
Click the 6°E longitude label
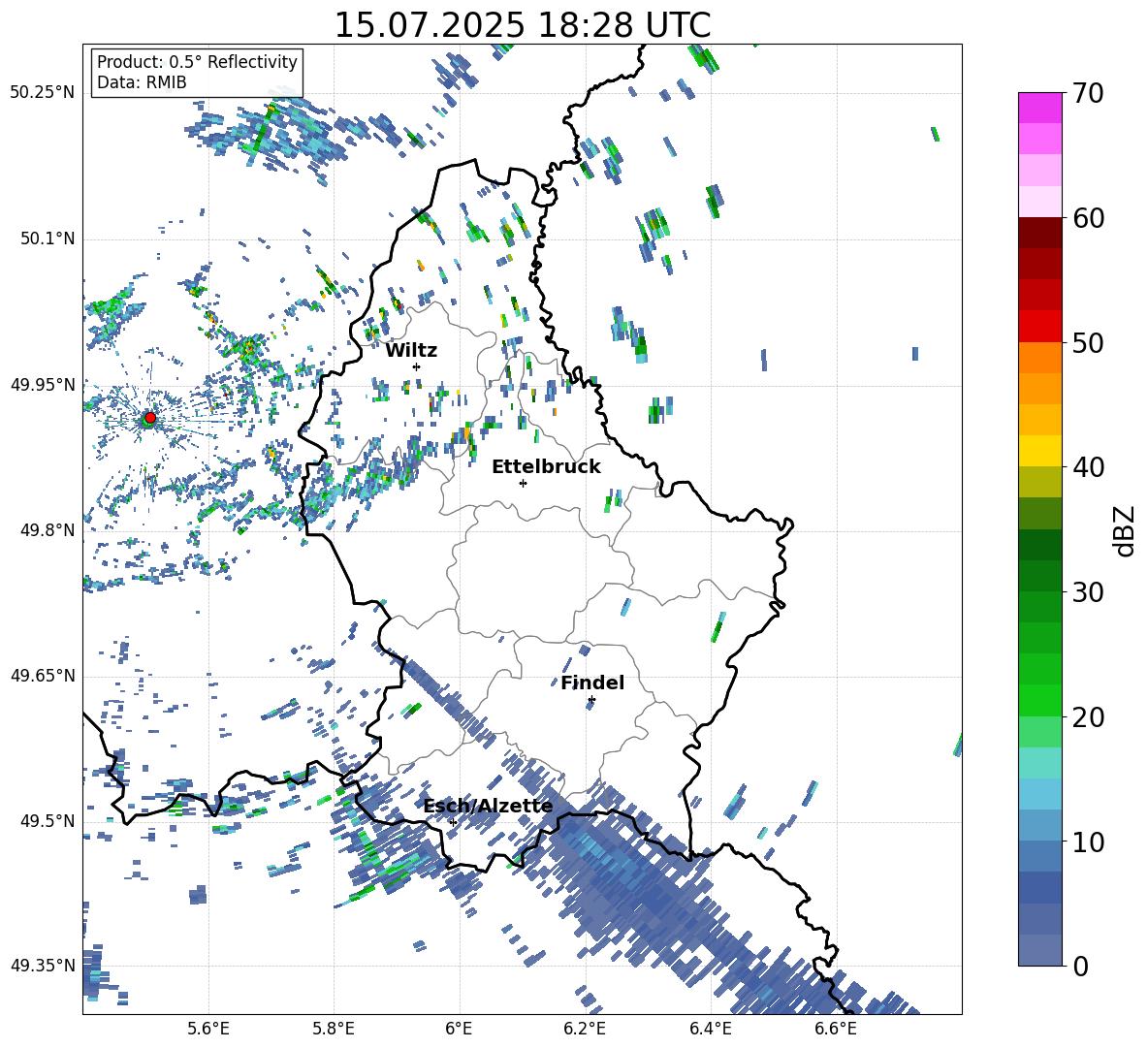[459, 1029]
